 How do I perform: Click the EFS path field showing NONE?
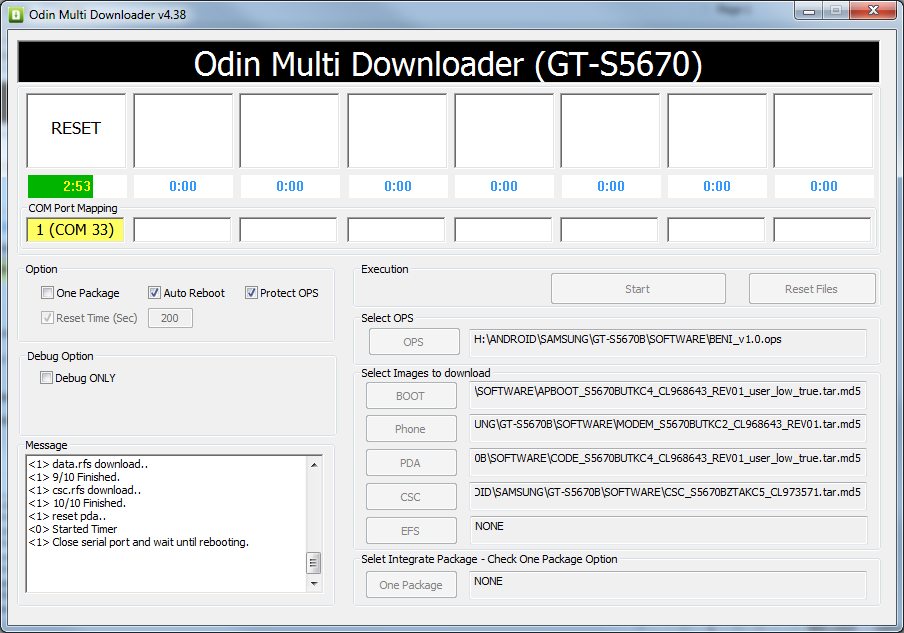pos(668,530)
